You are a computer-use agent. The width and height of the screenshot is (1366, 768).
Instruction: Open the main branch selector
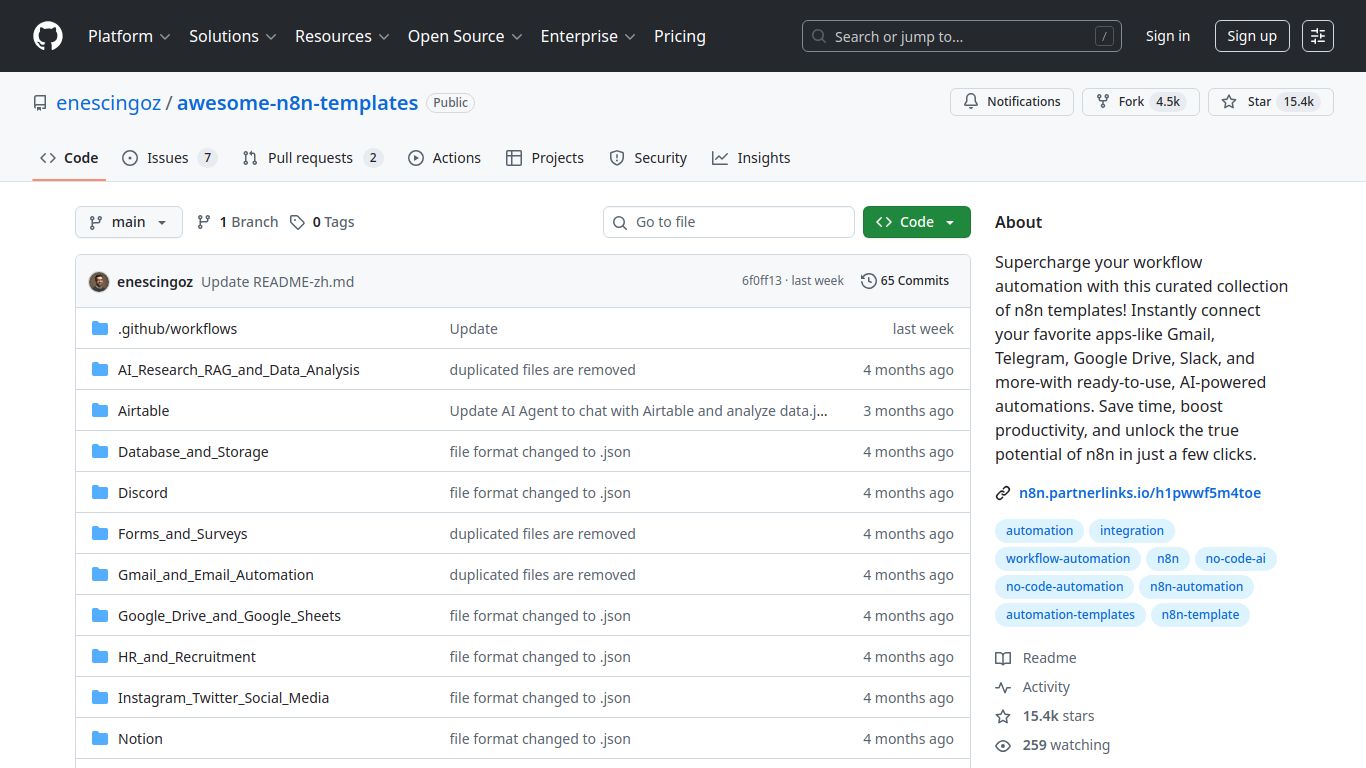(128, 221)
